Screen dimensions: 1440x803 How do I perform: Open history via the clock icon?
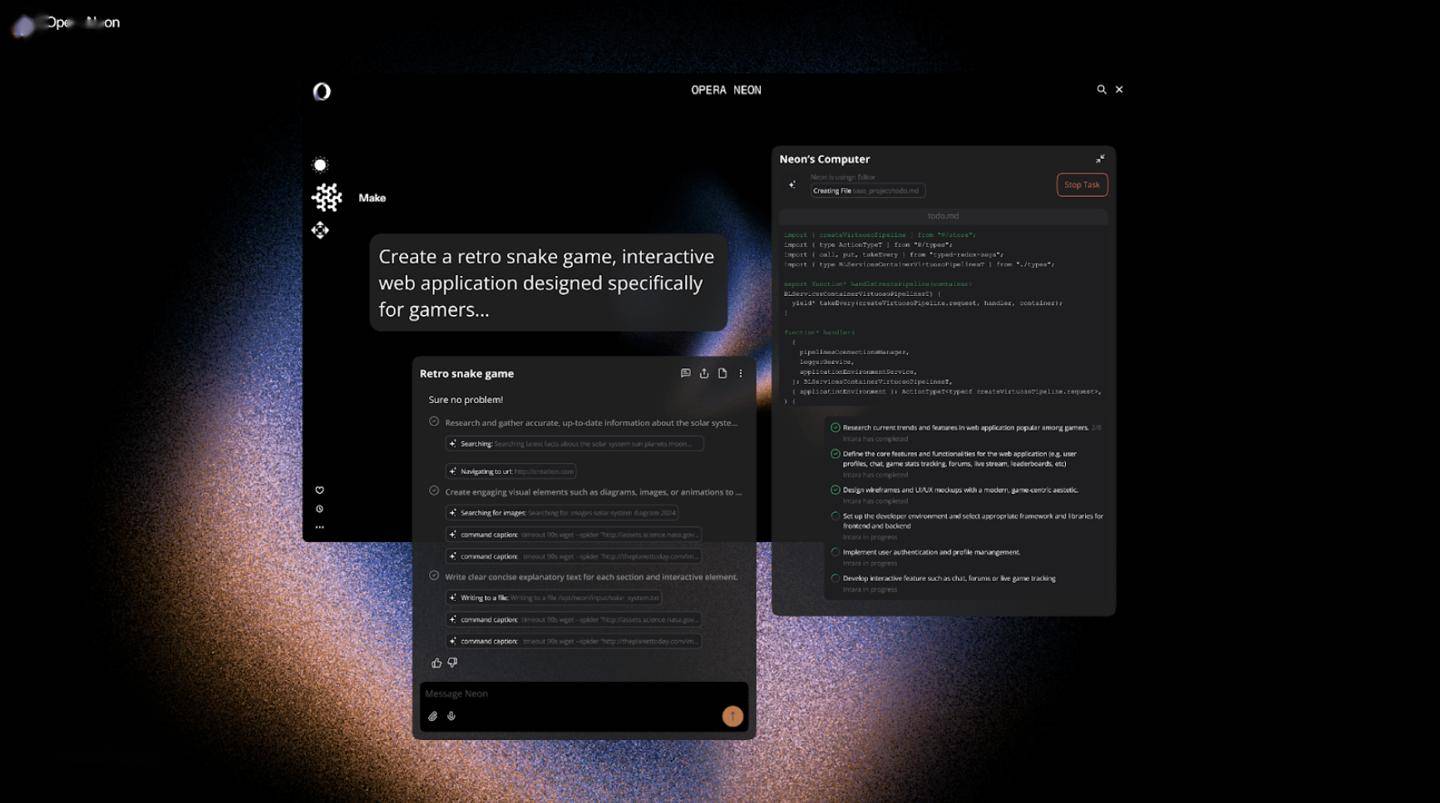click(320, 509)
